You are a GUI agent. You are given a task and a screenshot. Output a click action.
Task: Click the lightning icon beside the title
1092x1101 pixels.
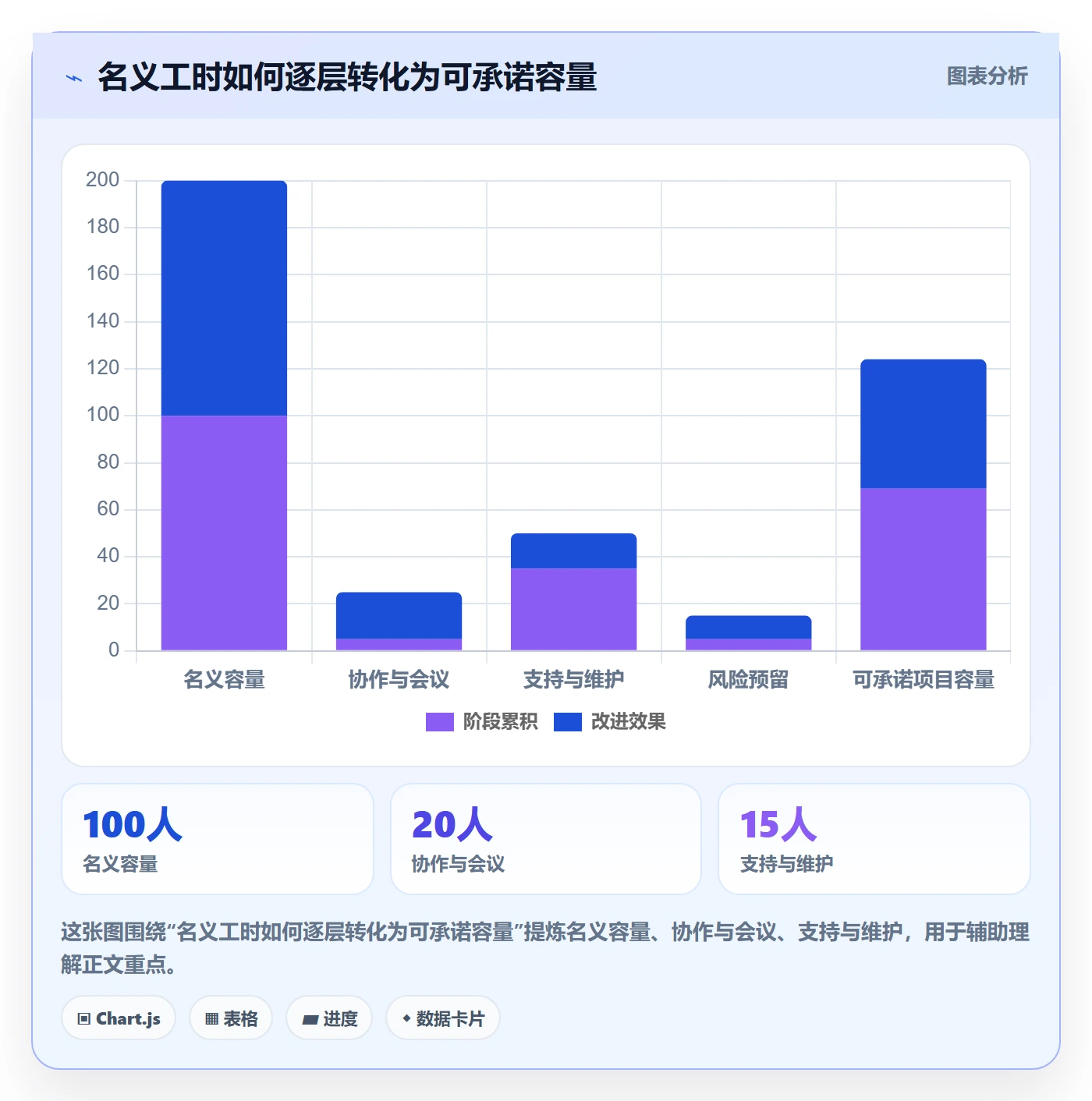[74, 78]
